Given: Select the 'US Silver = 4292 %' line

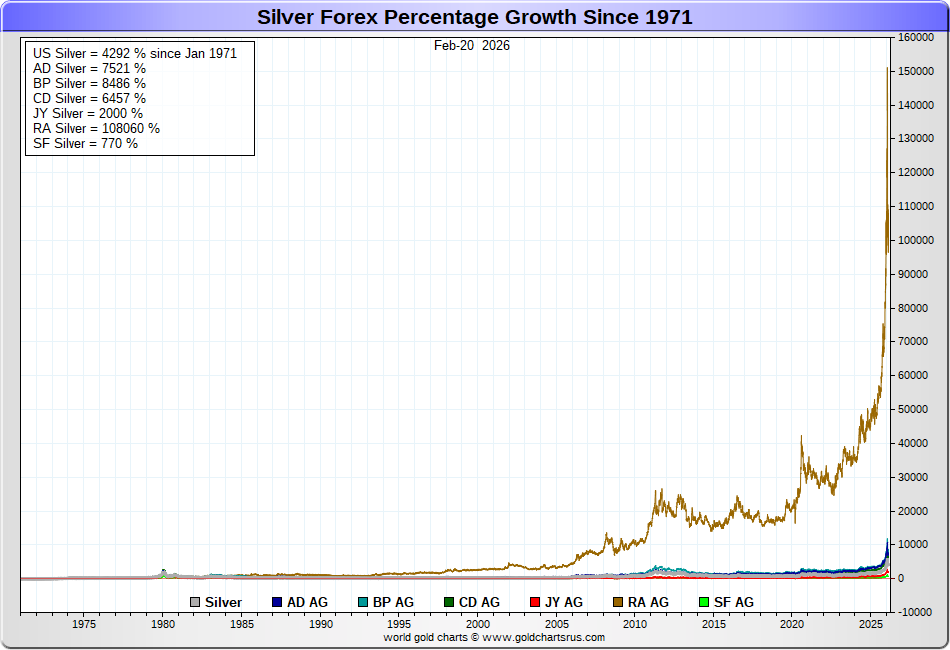Looking at the screenshot, I should tap(134, 53).
